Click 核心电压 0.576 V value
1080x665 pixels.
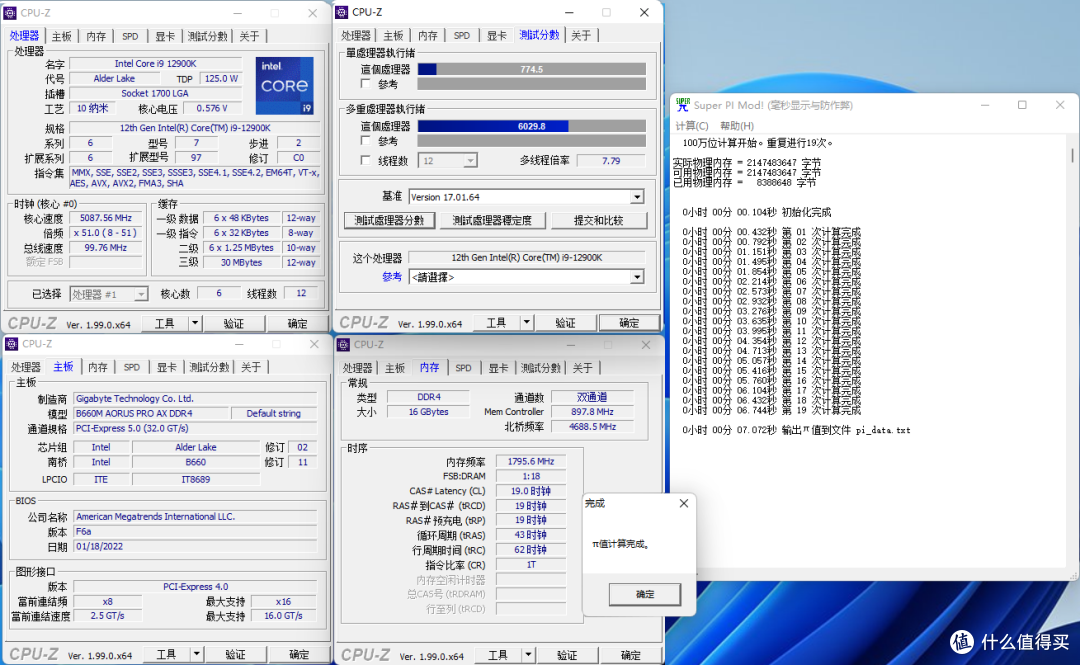pos(212,108)
